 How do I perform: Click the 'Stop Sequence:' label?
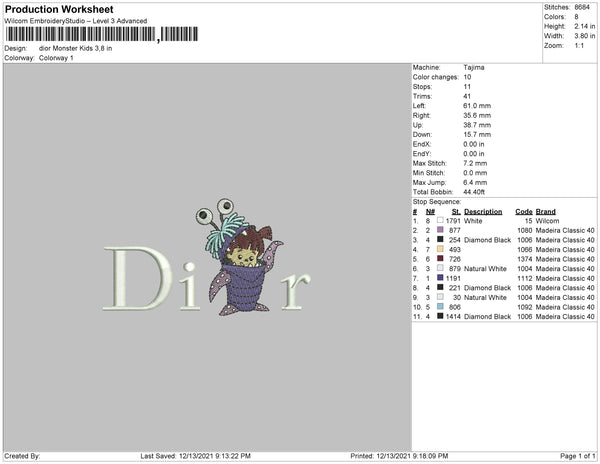coord(437,202)
